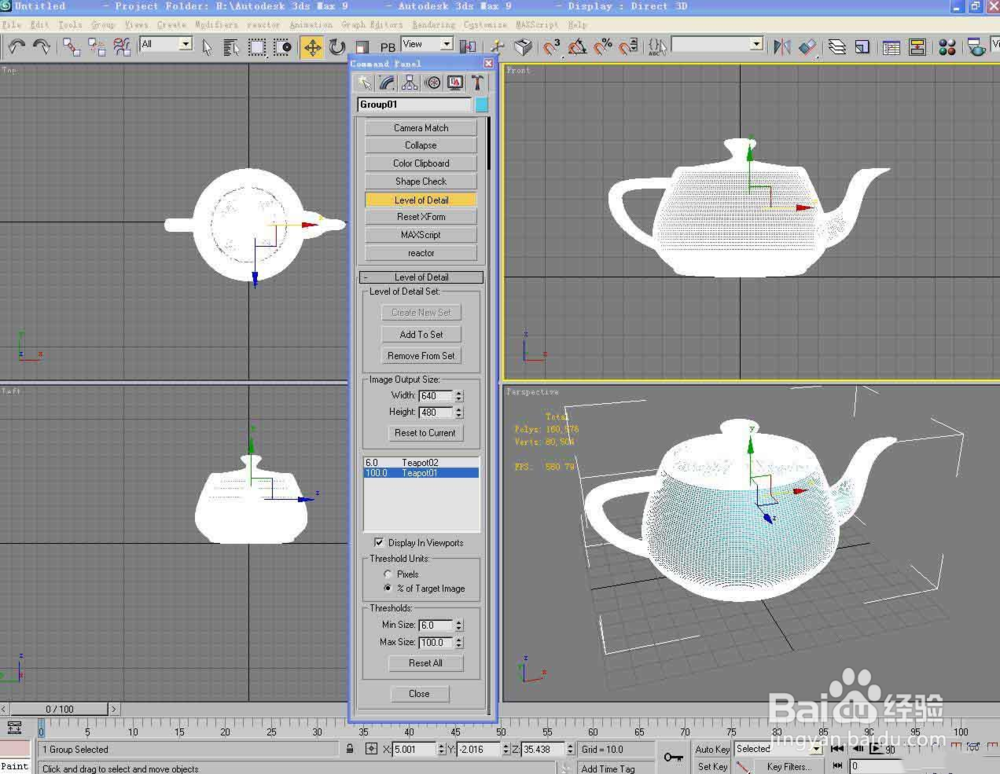Click the Color Clipboard utility button
The width and height of the screenshot is (1000, 774).
[x=421, y=163]
